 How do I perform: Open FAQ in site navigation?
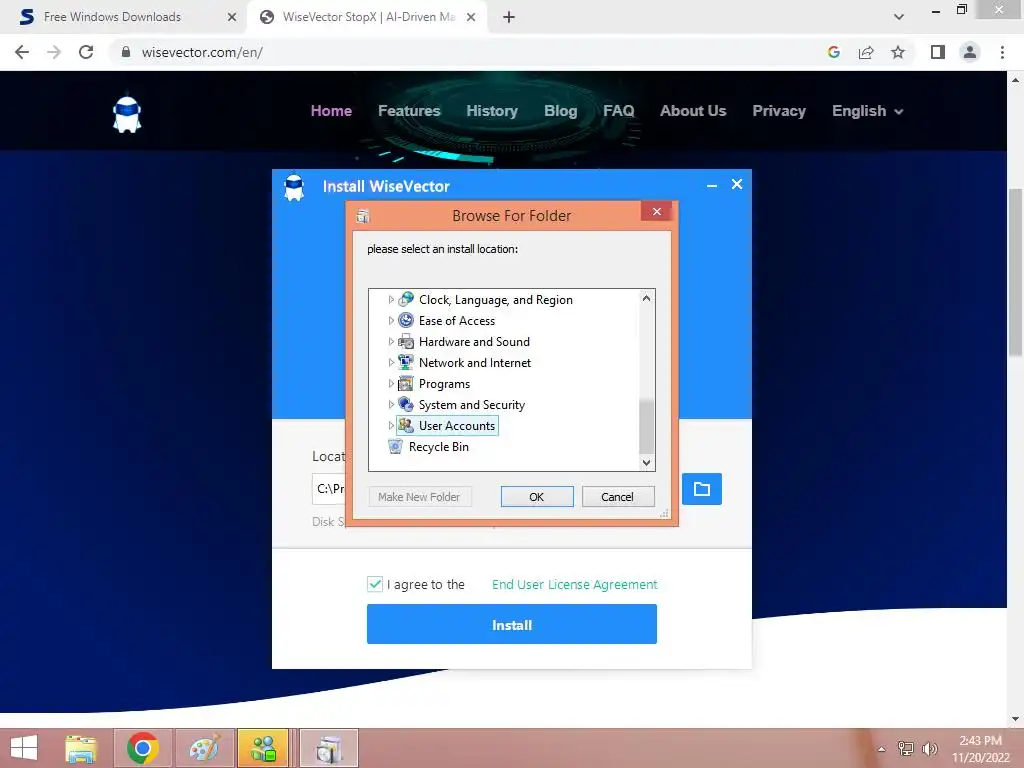618,111
